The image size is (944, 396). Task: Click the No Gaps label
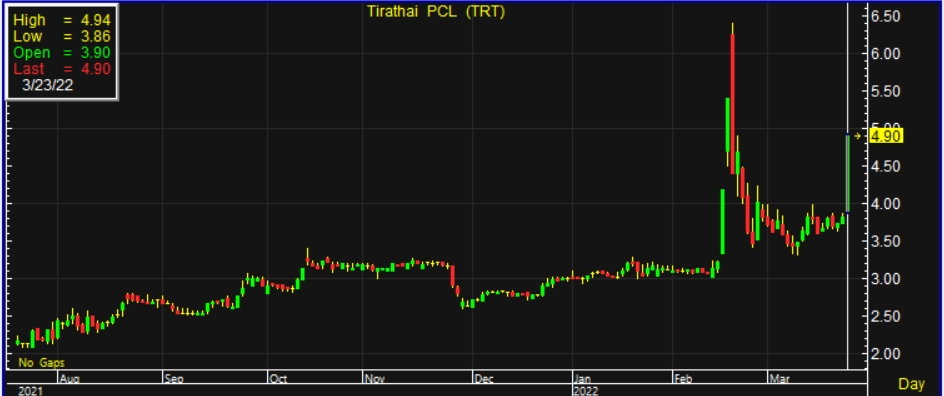point(41,362)
